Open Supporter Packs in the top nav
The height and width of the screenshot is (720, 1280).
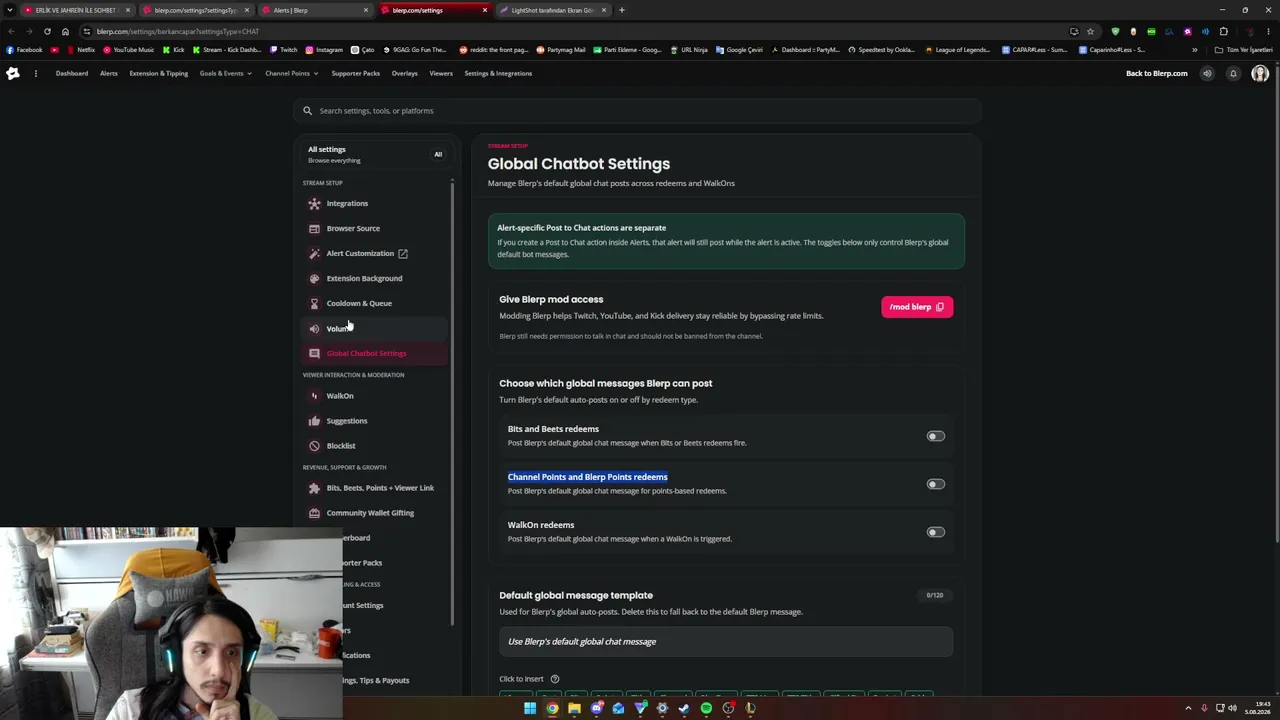[x=356, y=73]
